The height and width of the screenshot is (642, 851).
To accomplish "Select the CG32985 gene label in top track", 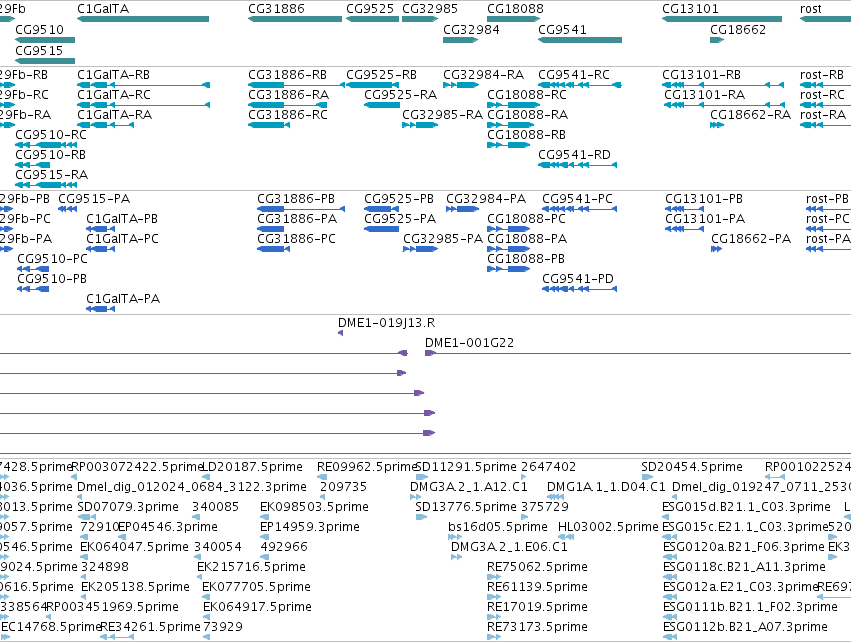I will (430, 9).
